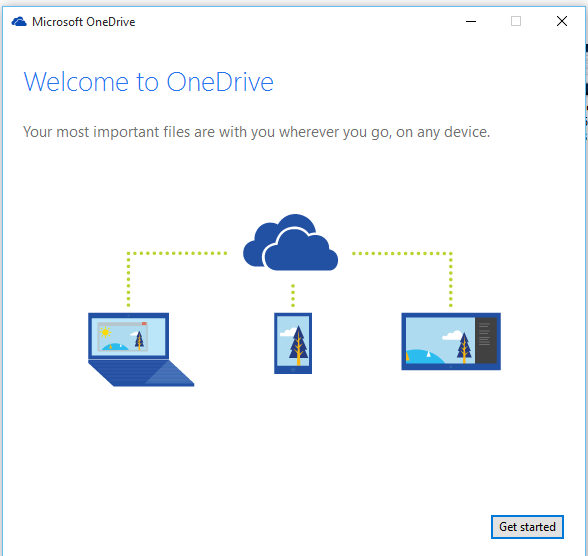The width and height of the screenshot is (588, 556).
Task: Click the dotted line above the laptop
Action: tap(128, 280)
